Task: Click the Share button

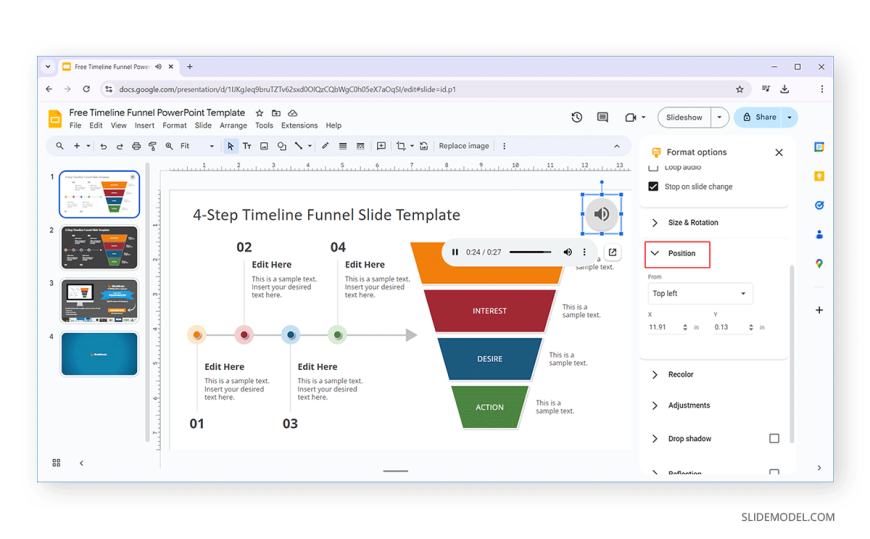Action: tap(759, 118)
